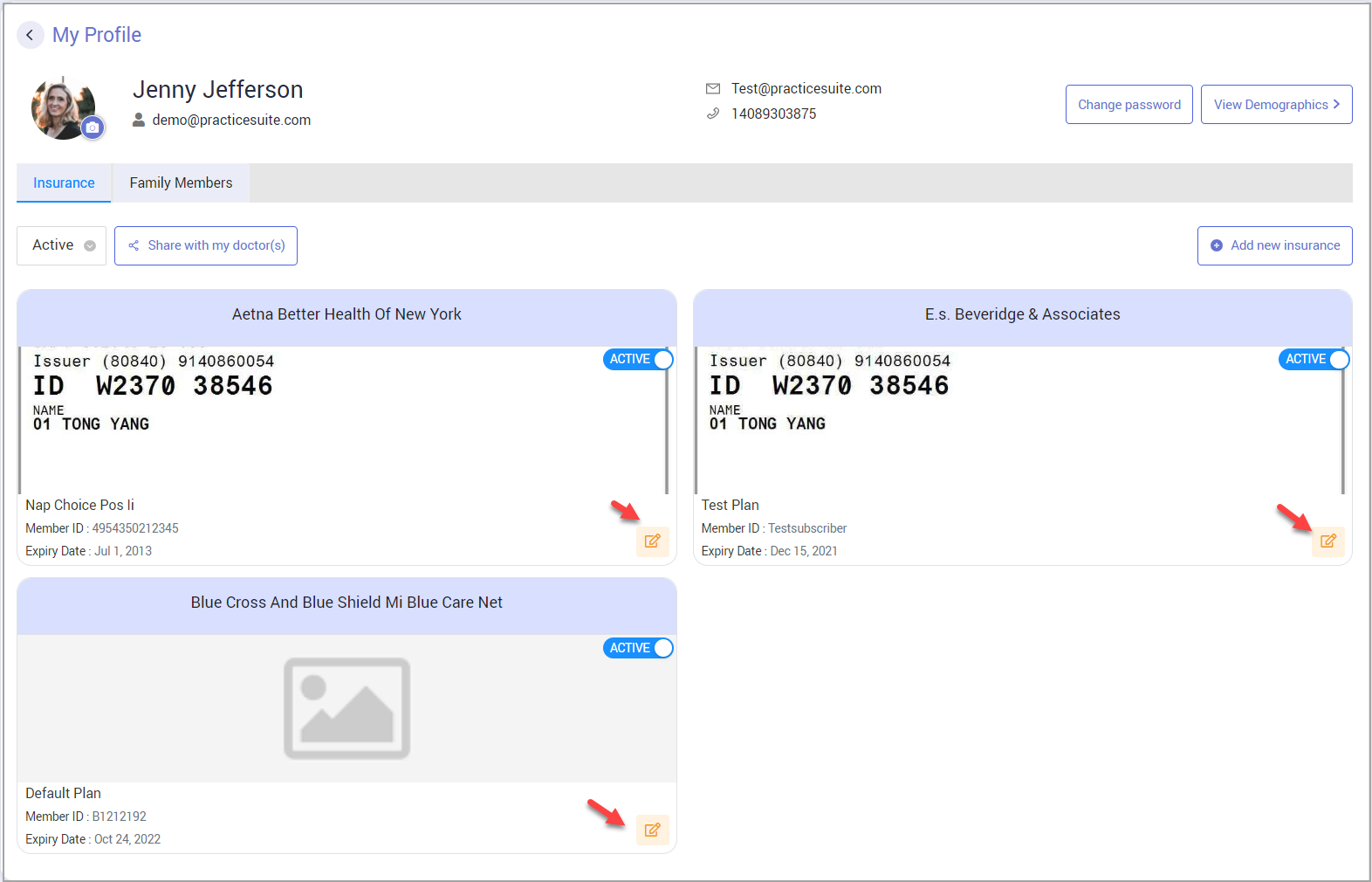Click the user icon beside demo@practicesuite.com
Screen dimensions: 1372x882
click(139, 121)
